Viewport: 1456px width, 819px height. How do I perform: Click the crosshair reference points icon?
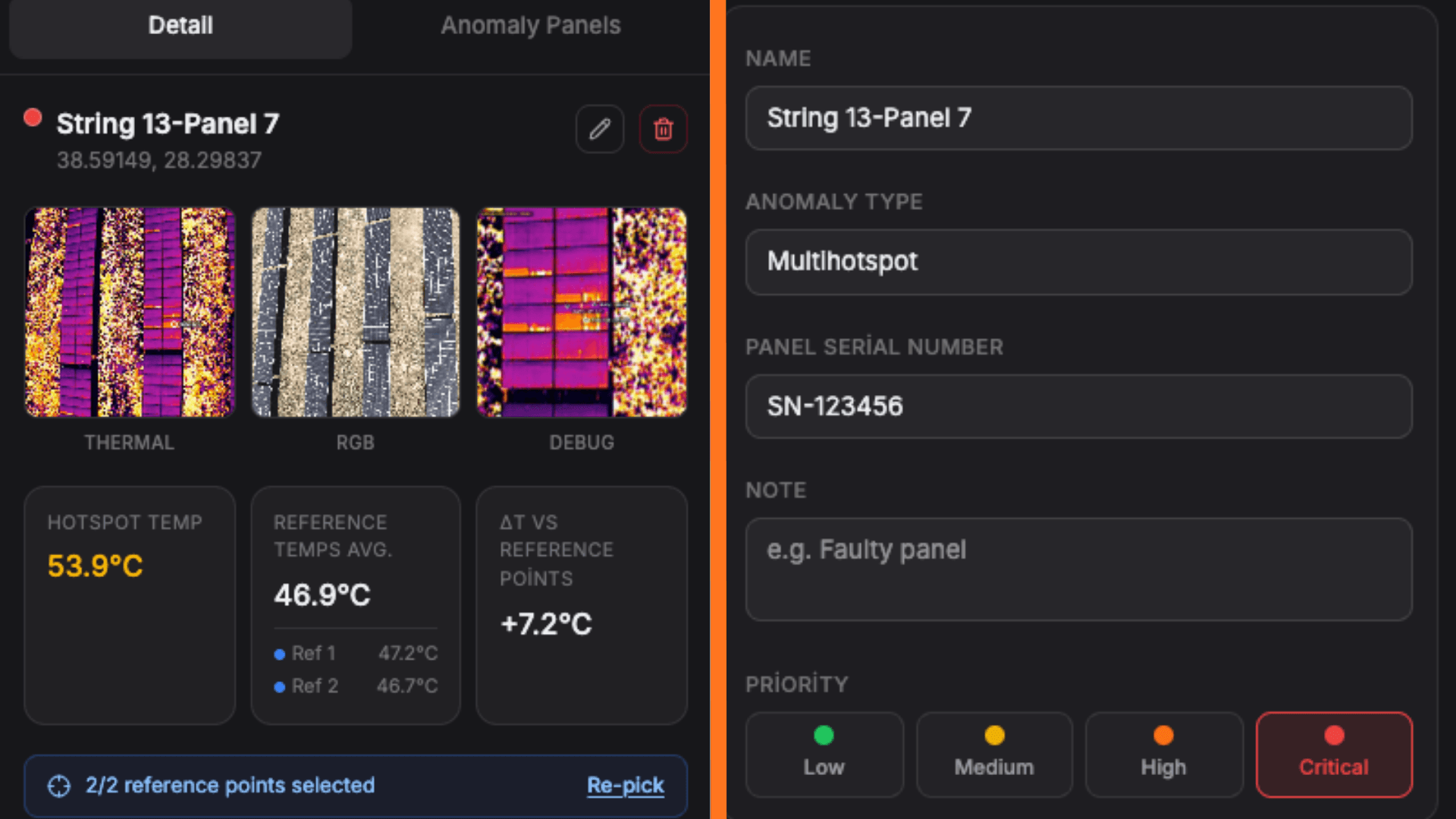(x=59, y=786)
